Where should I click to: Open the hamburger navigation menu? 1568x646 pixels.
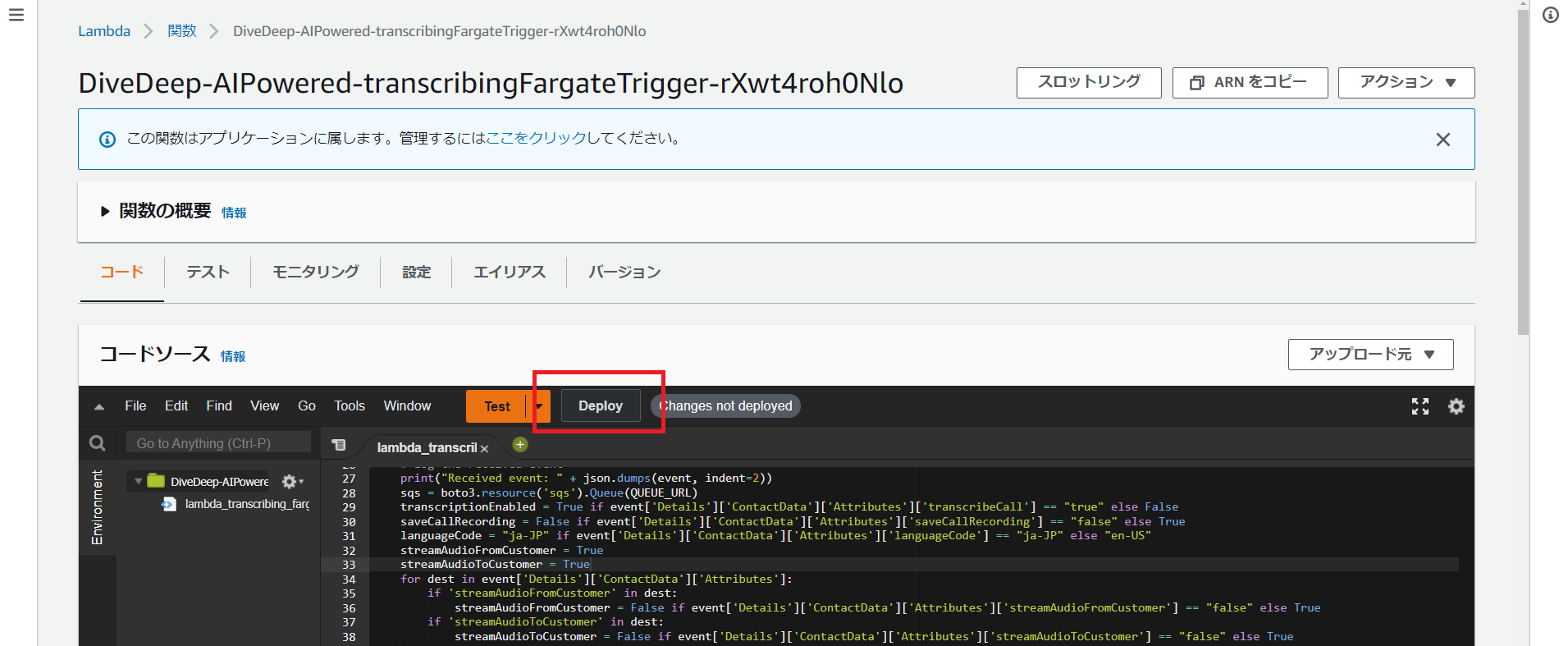[16, 15]
